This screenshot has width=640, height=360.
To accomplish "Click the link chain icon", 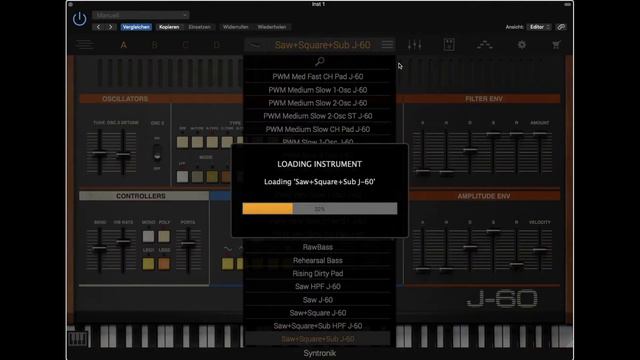I will tap(561, 27).
